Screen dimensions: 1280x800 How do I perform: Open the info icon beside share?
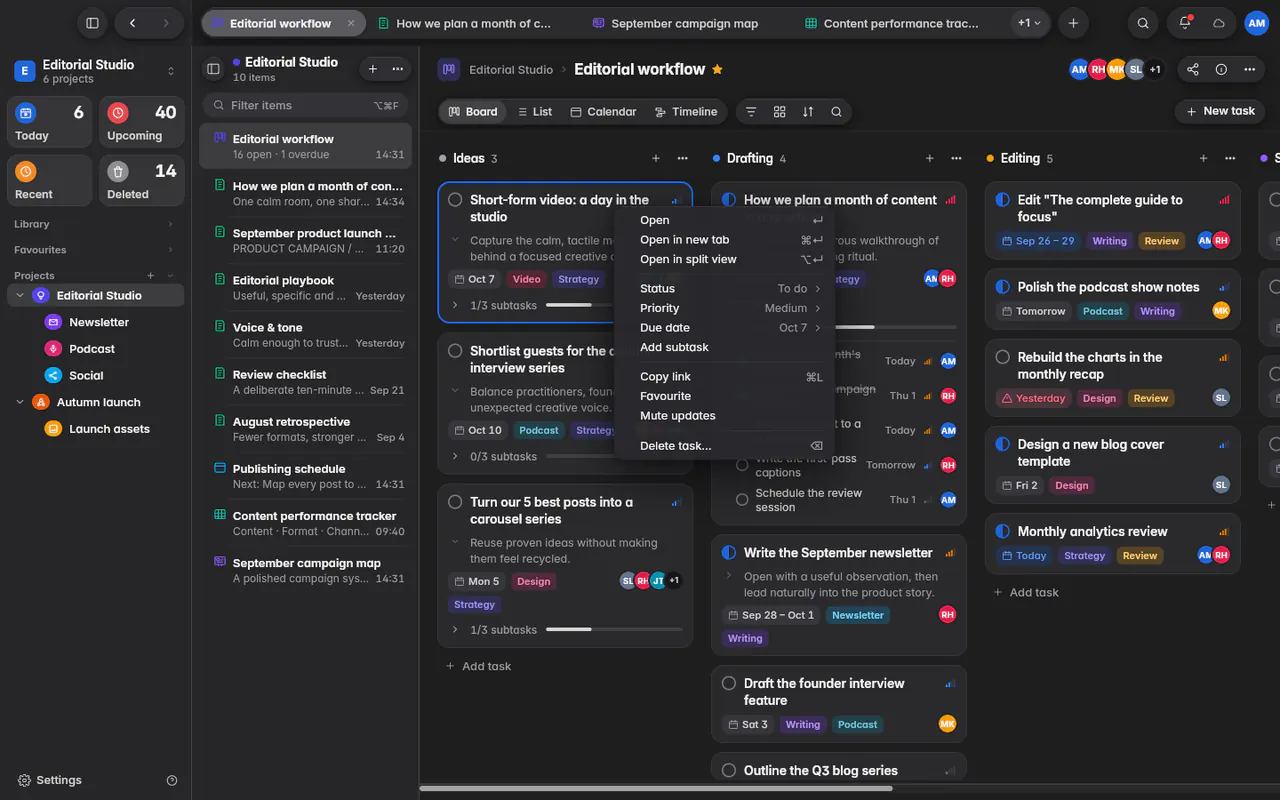tap(1221, 69)
